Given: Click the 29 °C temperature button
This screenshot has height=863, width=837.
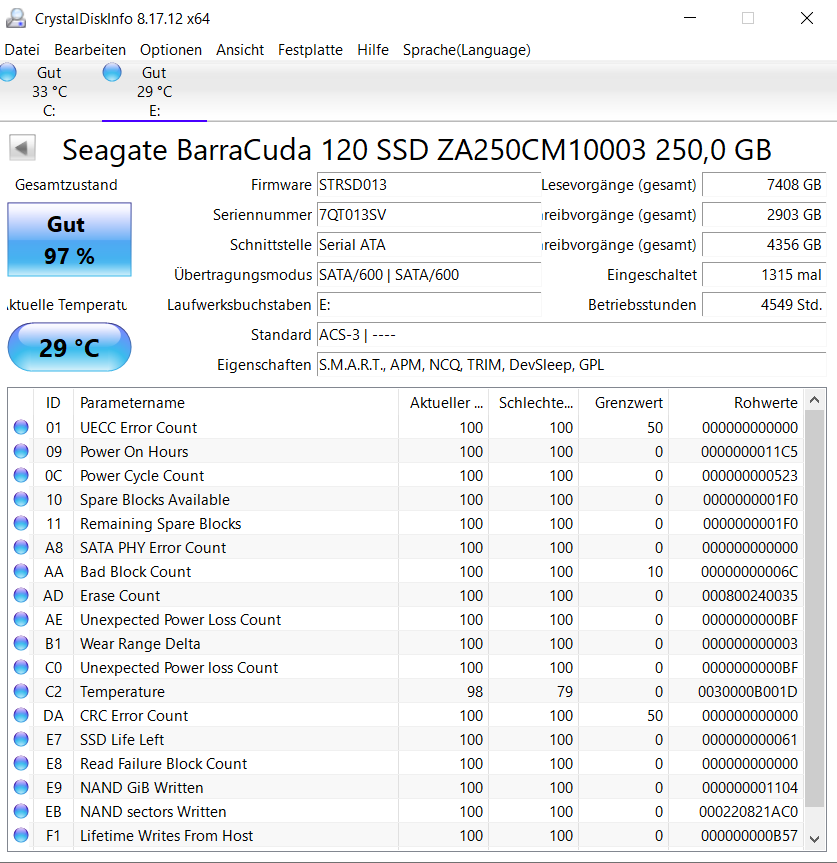Looking at the screenshot, I should 69,347.
